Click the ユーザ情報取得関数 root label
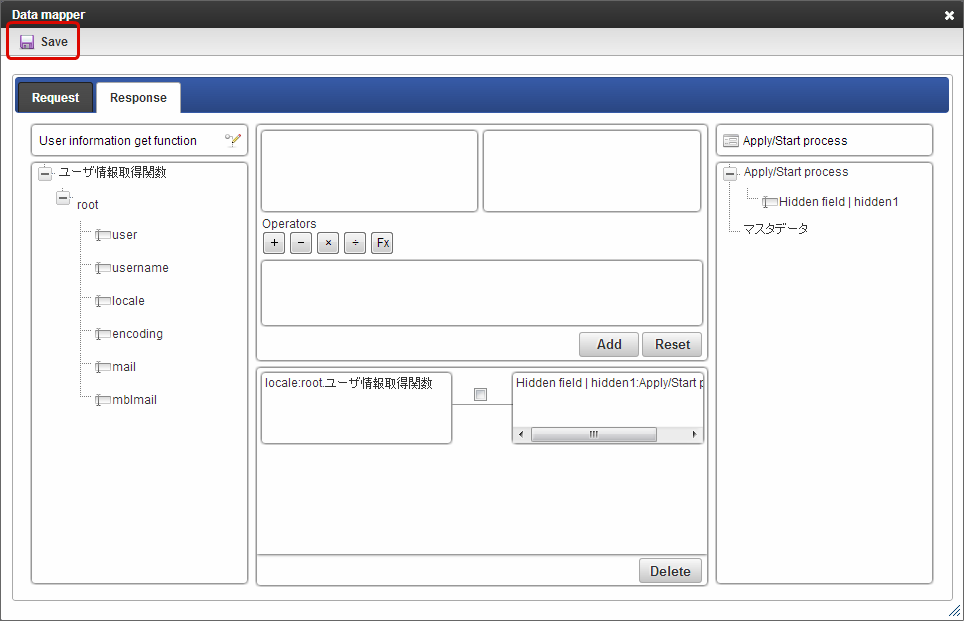964x621 pixels. (112, 172)
